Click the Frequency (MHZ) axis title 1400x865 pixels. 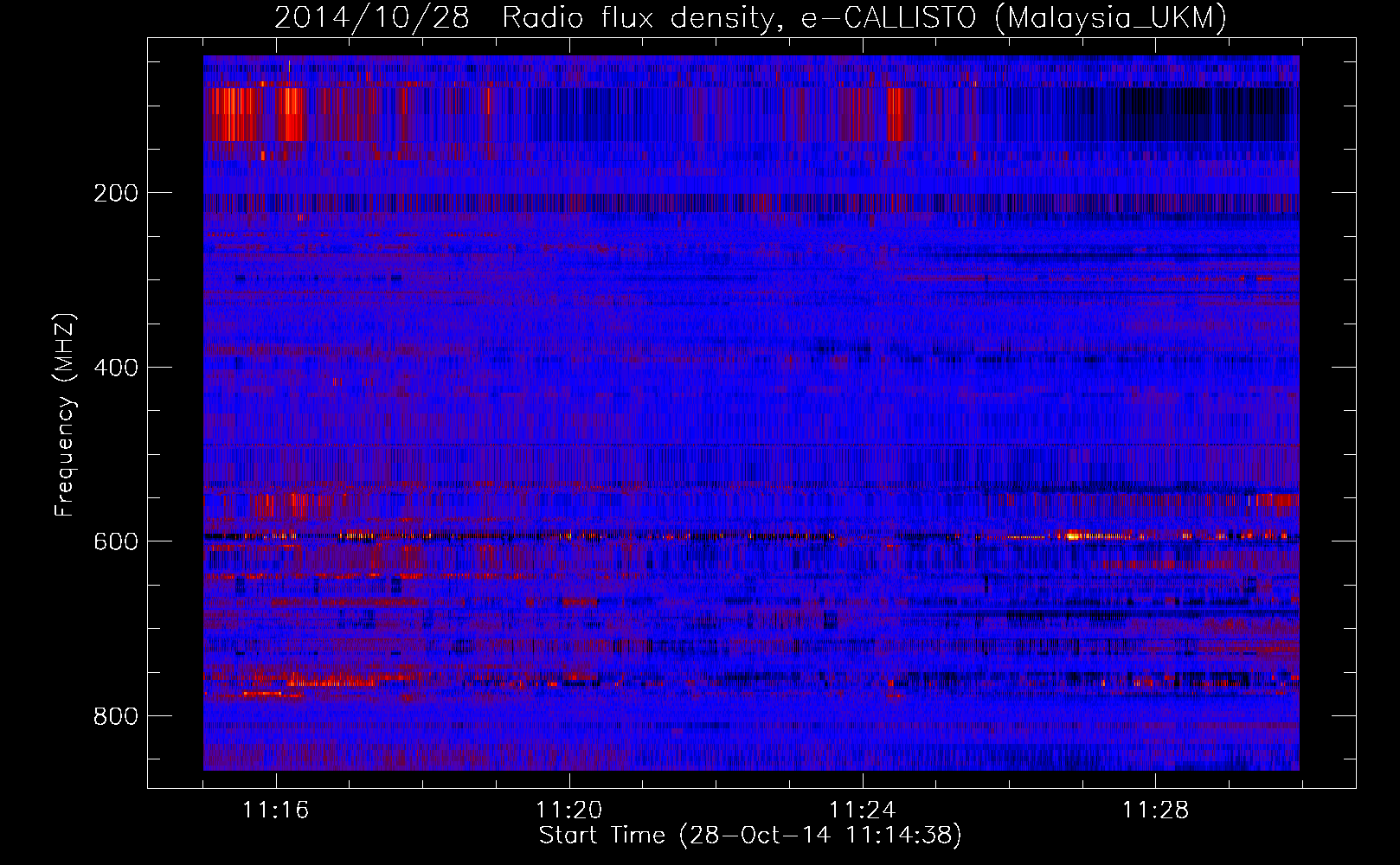pyautogui.click(x=65, y=414)
